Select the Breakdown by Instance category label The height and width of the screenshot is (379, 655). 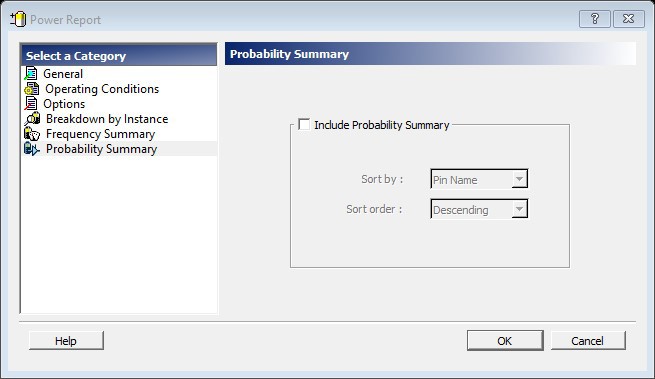(x=107, y=119)
